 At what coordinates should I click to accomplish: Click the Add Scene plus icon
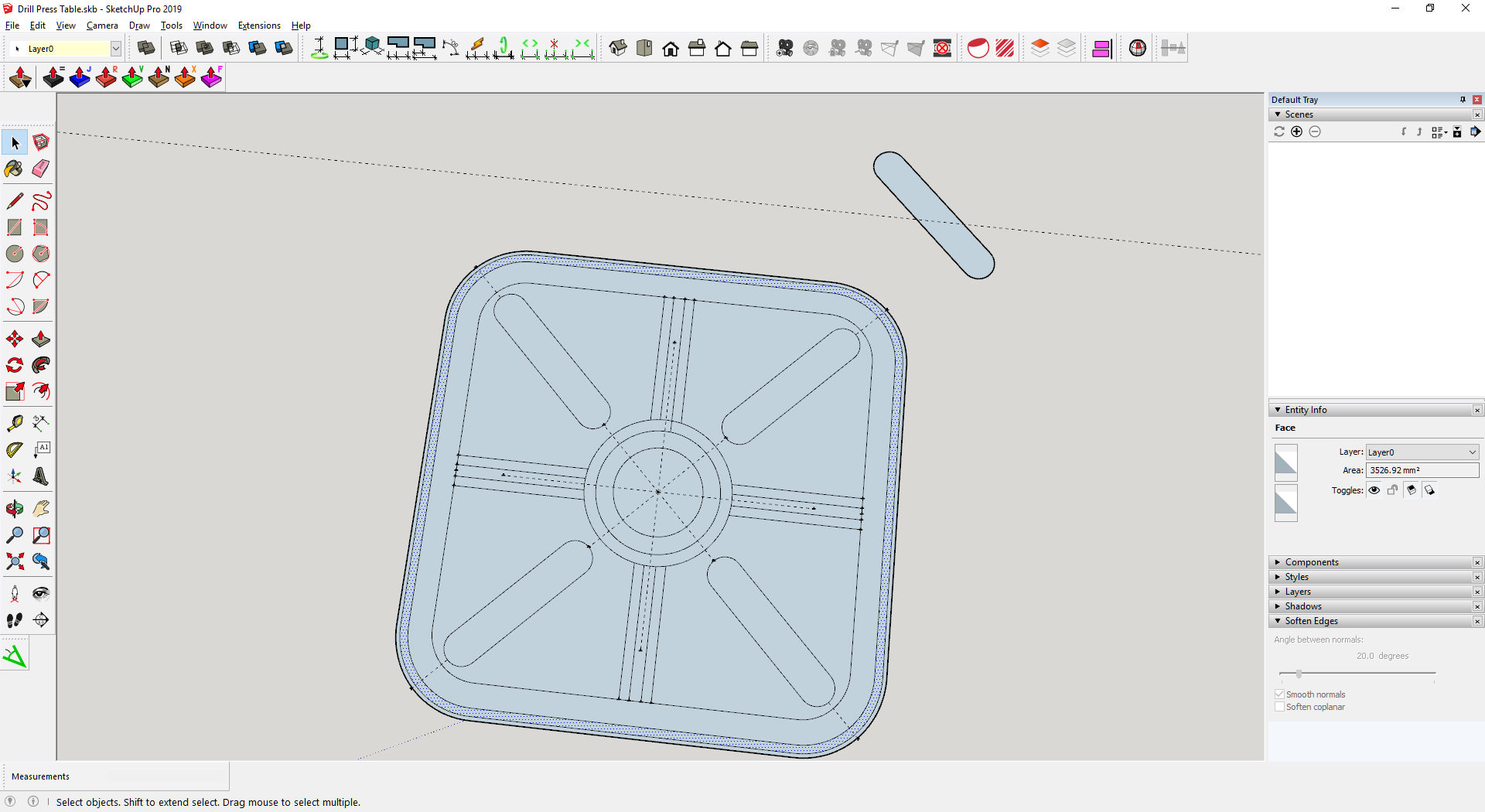pyautogui.click(x=1297, y=132)
